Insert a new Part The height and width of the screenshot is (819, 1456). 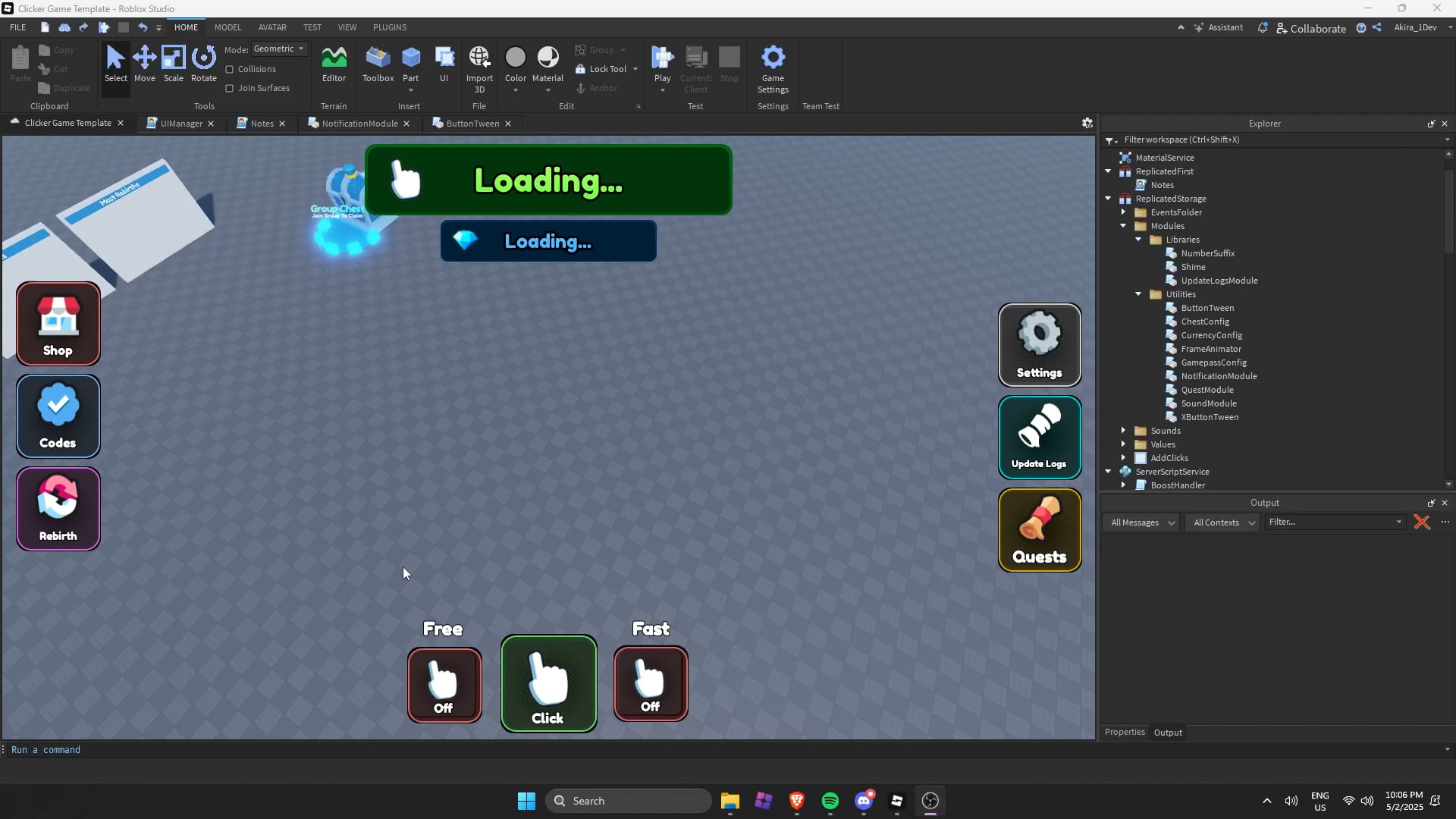coord(411,61)
